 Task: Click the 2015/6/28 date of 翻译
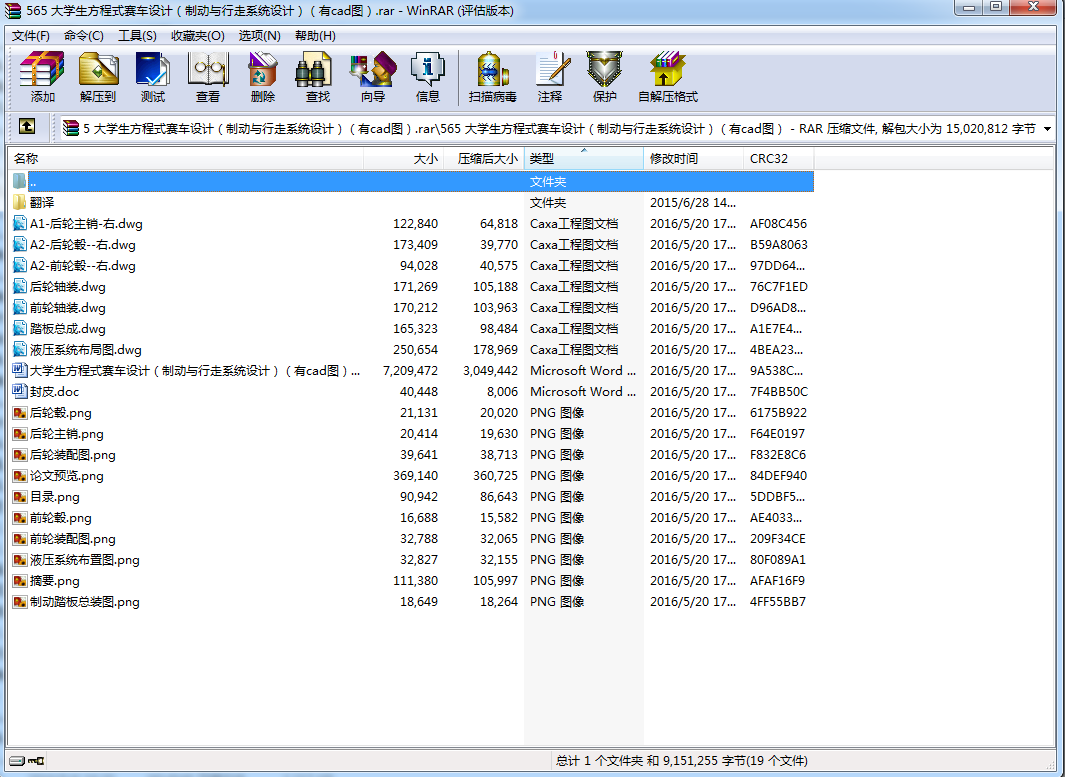pos(693,202)
